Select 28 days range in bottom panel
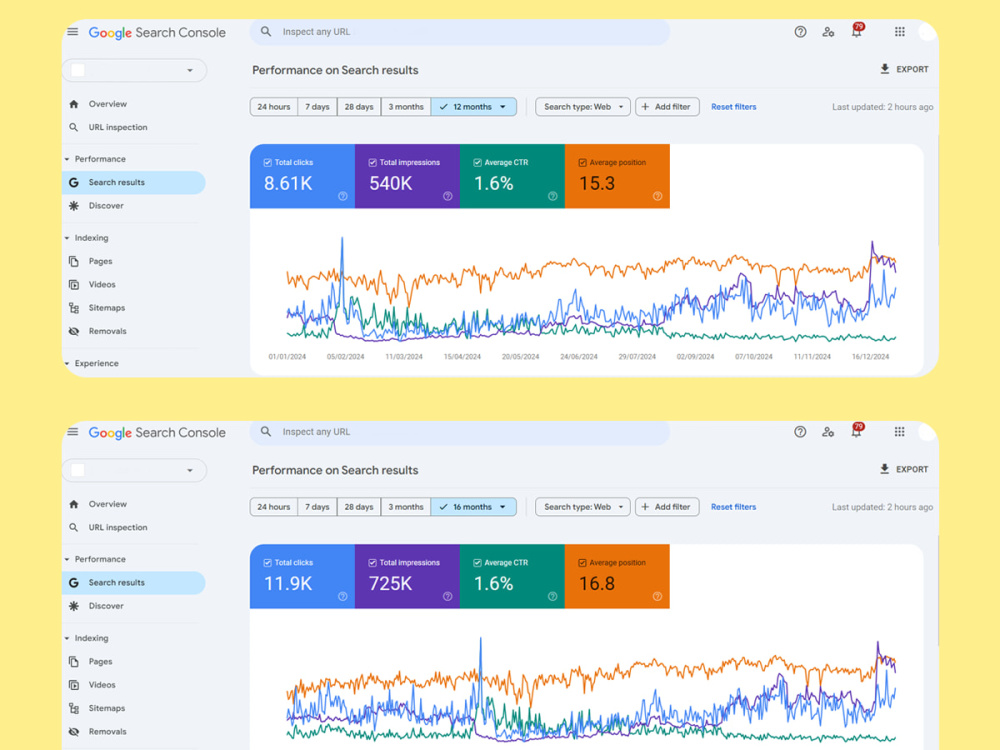1000x750 pixels. [359, 507]
